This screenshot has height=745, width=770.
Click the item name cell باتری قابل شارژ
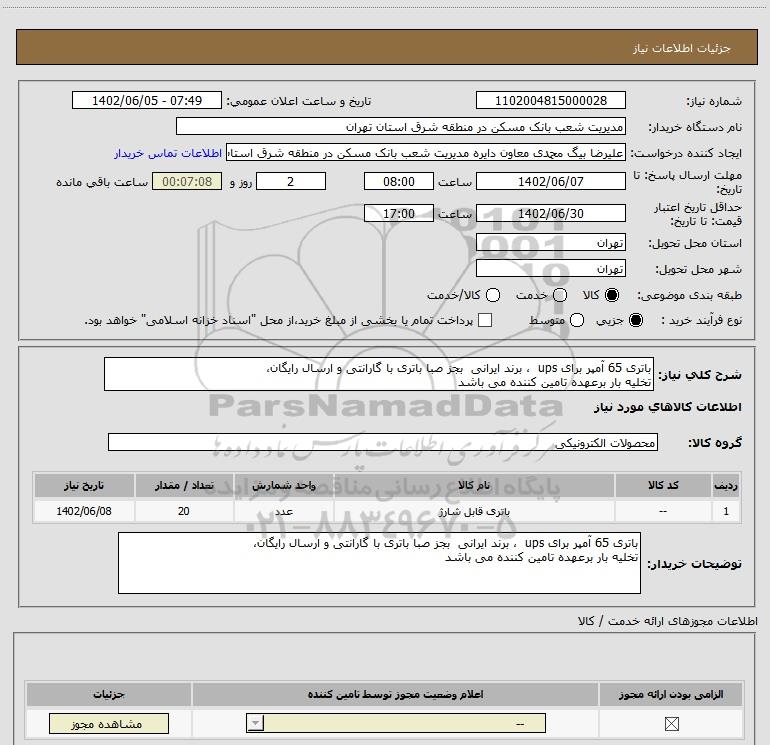tap(474, 511)
